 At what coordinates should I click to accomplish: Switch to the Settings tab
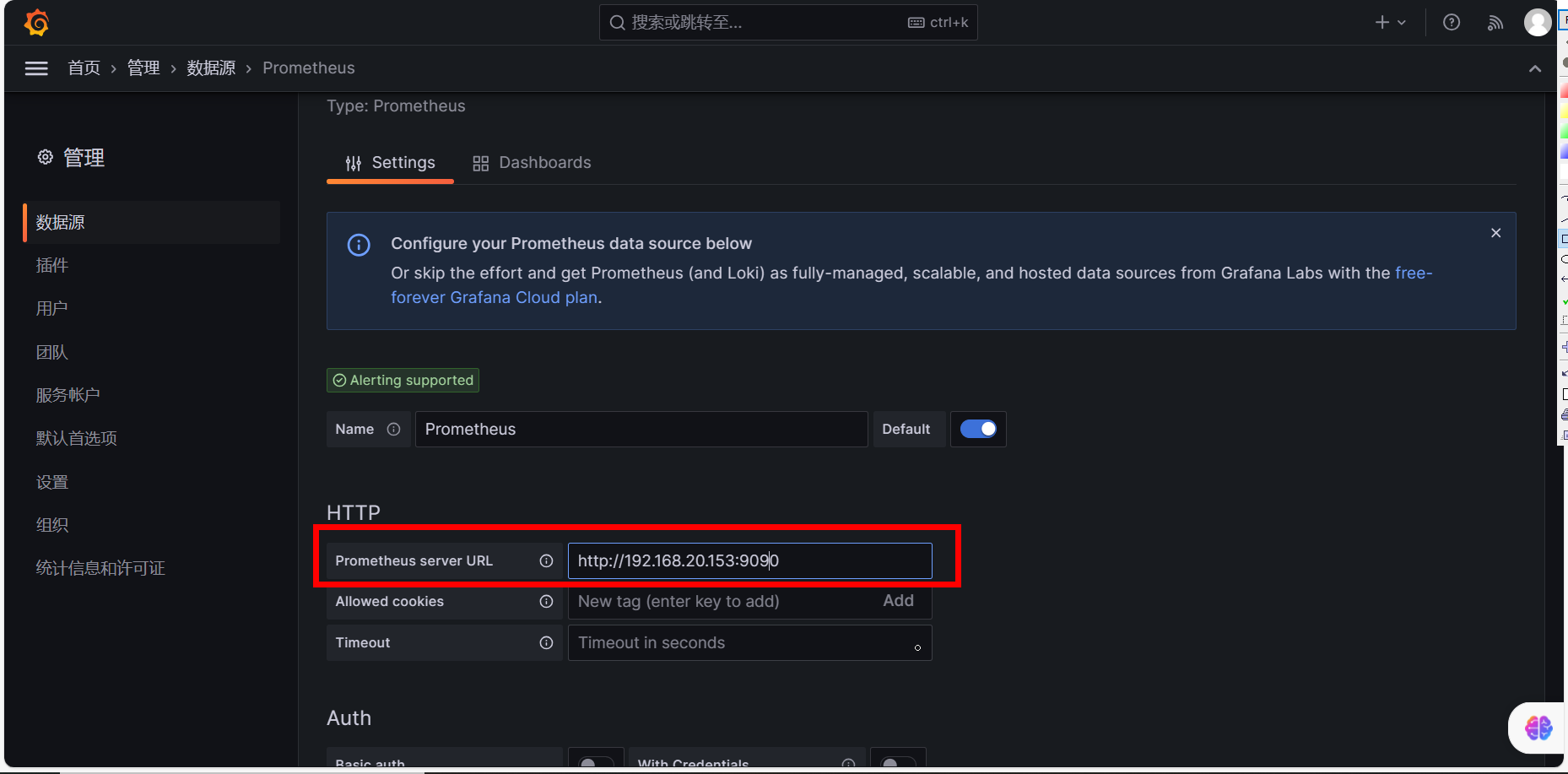390,163
